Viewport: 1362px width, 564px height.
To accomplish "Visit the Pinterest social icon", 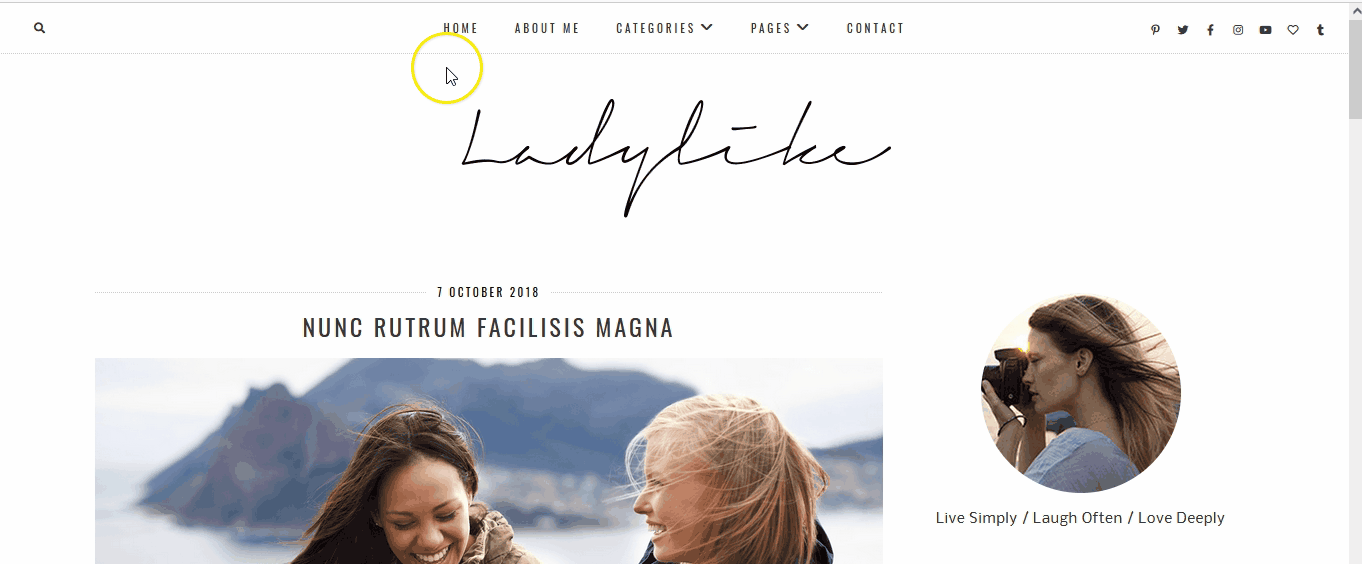I will (x=1155, y=30).
